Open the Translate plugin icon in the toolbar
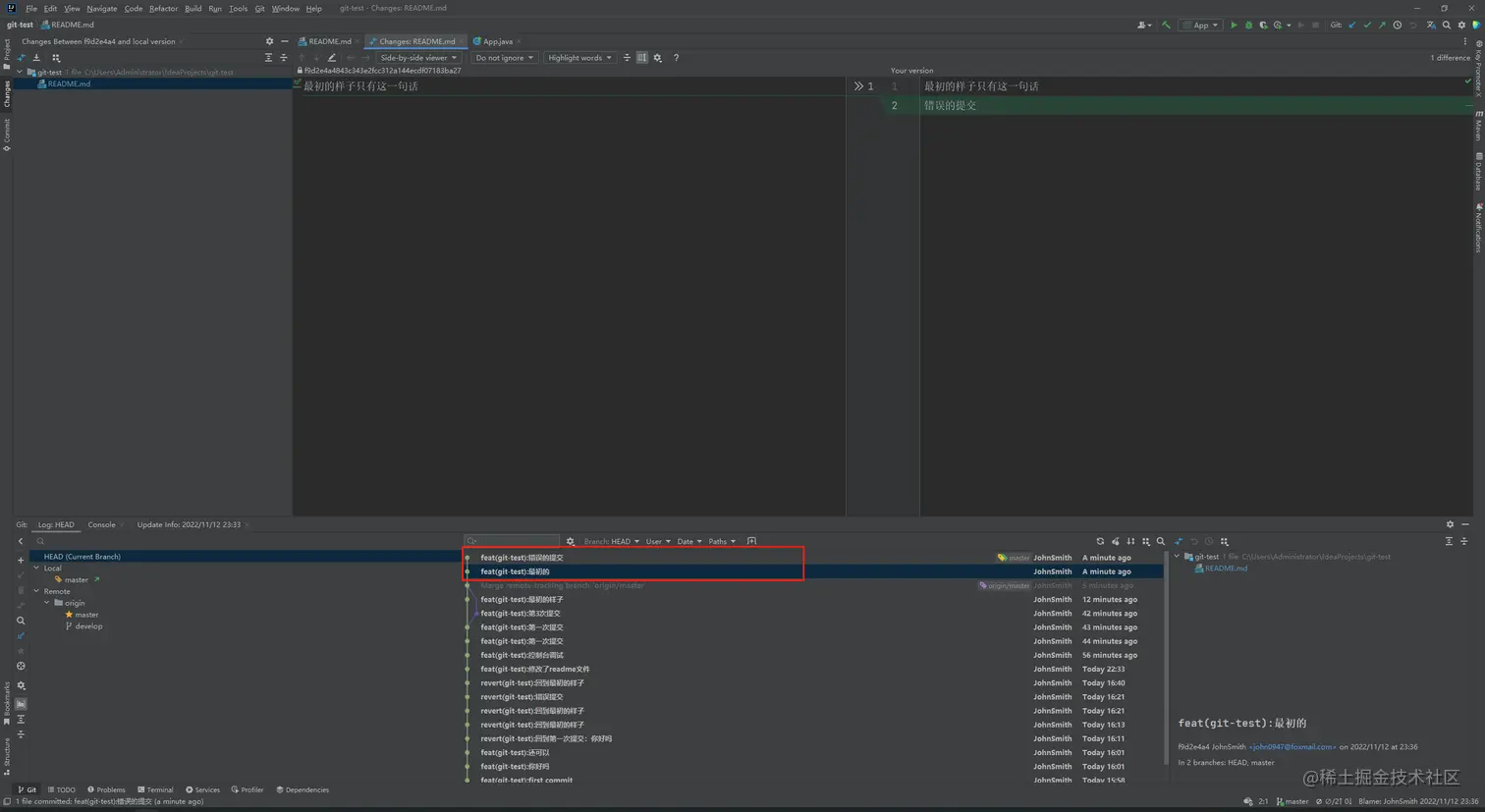This screenshot has height=812, width=1485. (1431, 26)
